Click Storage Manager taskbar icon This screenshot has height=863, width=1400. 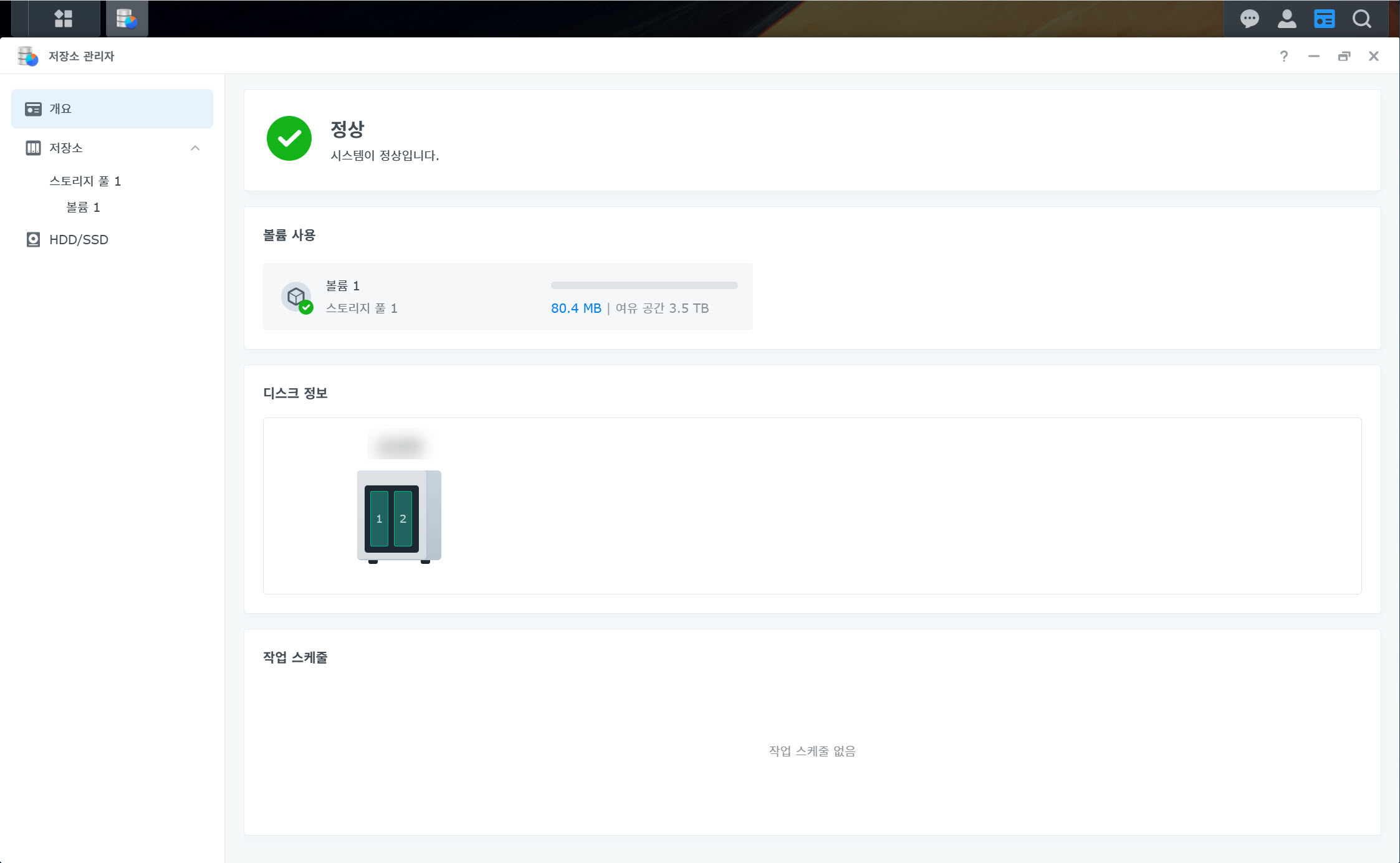pyautogui.click(x=127, y=19)
